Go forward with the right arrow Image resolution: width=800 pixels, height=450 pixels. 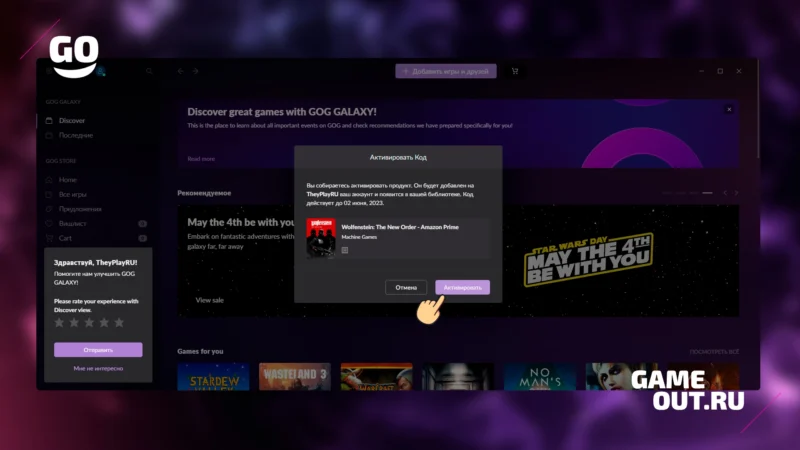[x=195, y=71]
